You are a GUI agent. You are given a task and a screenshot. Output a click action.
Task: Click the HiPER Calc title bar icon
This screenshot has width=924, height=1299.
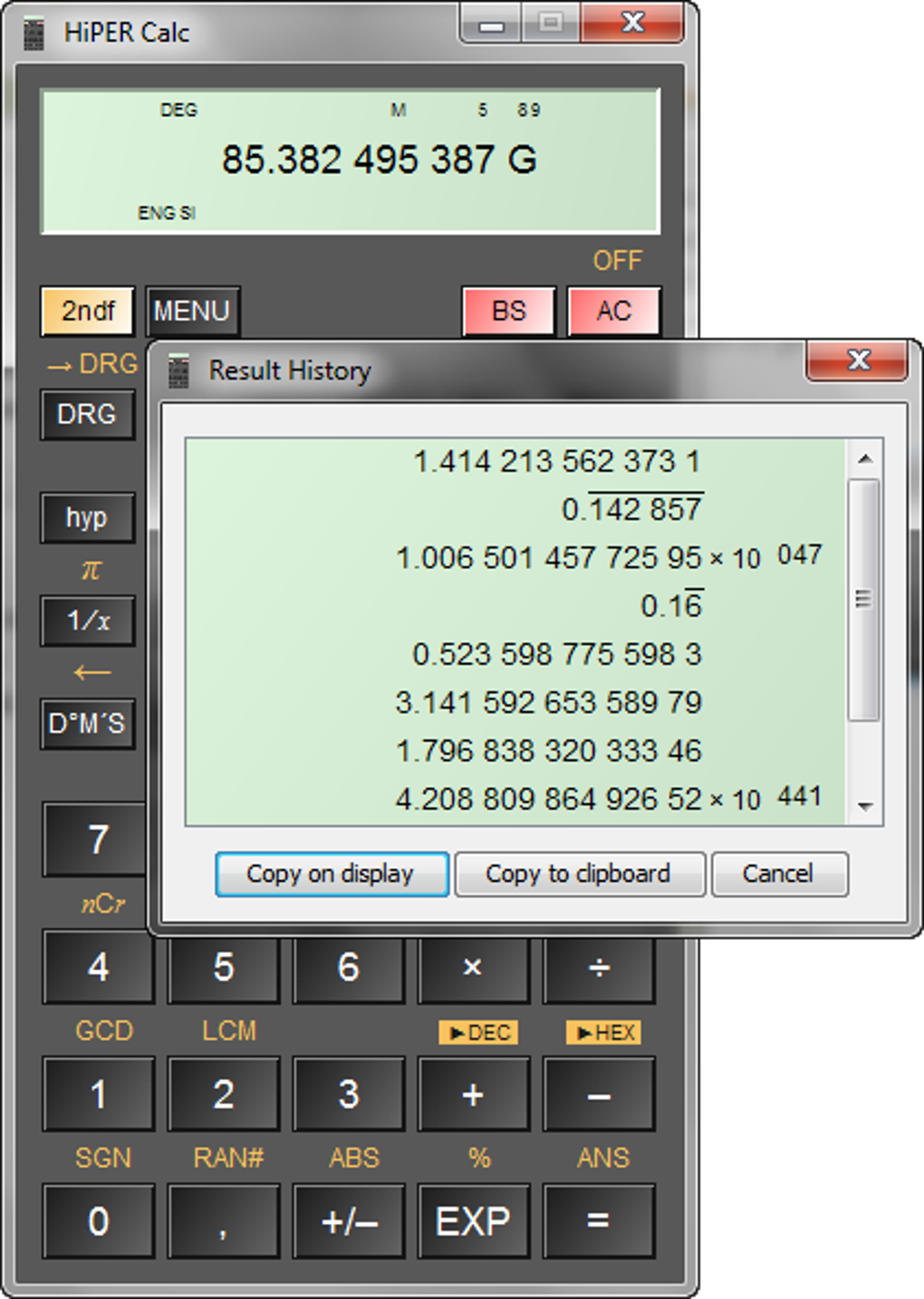pyautogui.click(x=34, y=34)
